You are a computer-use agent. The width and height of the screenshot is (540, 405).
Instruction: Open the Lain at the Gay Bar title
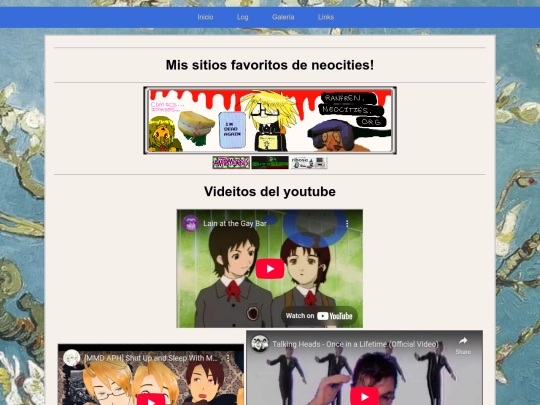click(235, 224)
